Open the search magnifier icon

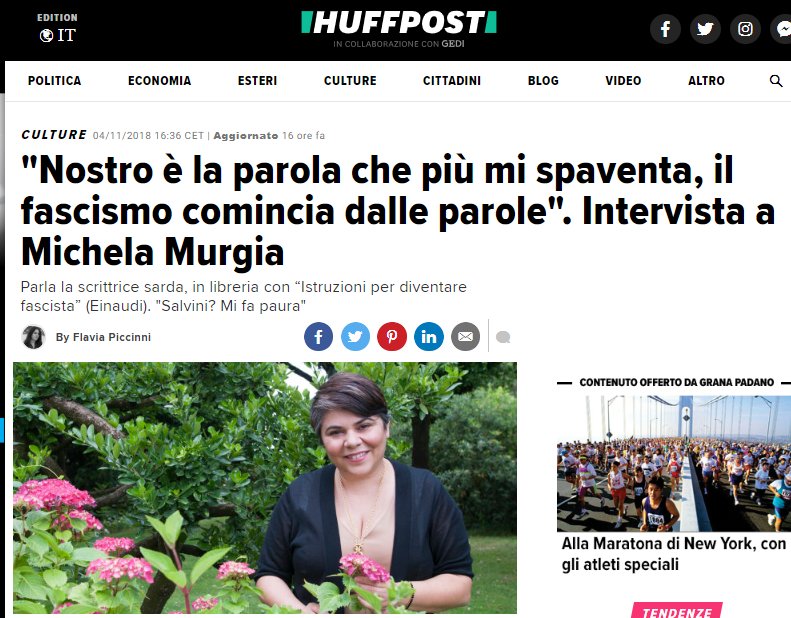pos(776,81)
